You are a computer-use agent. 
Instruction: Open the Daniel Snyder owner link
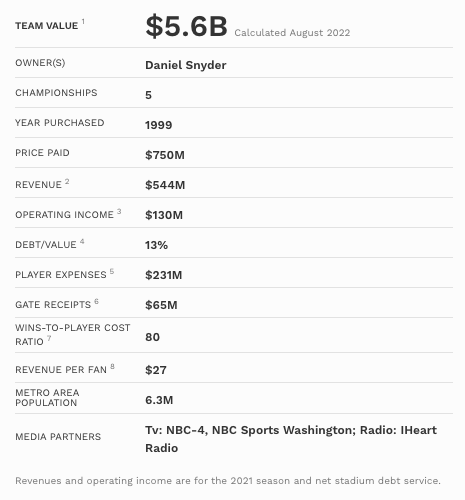(186, 65)
